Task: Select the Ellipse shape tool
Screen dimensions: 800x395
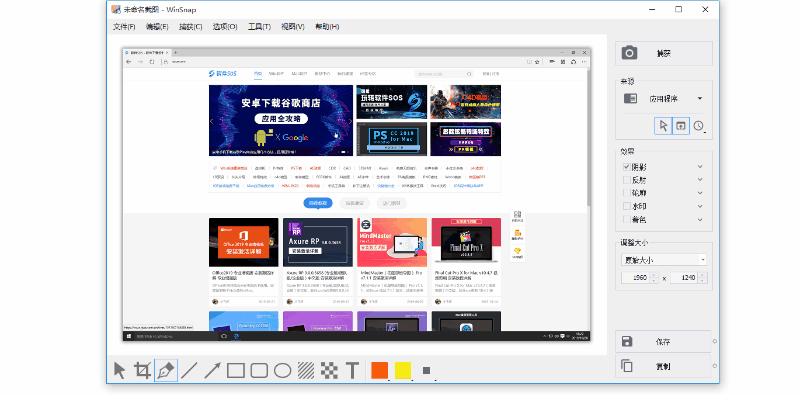Action: (x=282, y=370)
